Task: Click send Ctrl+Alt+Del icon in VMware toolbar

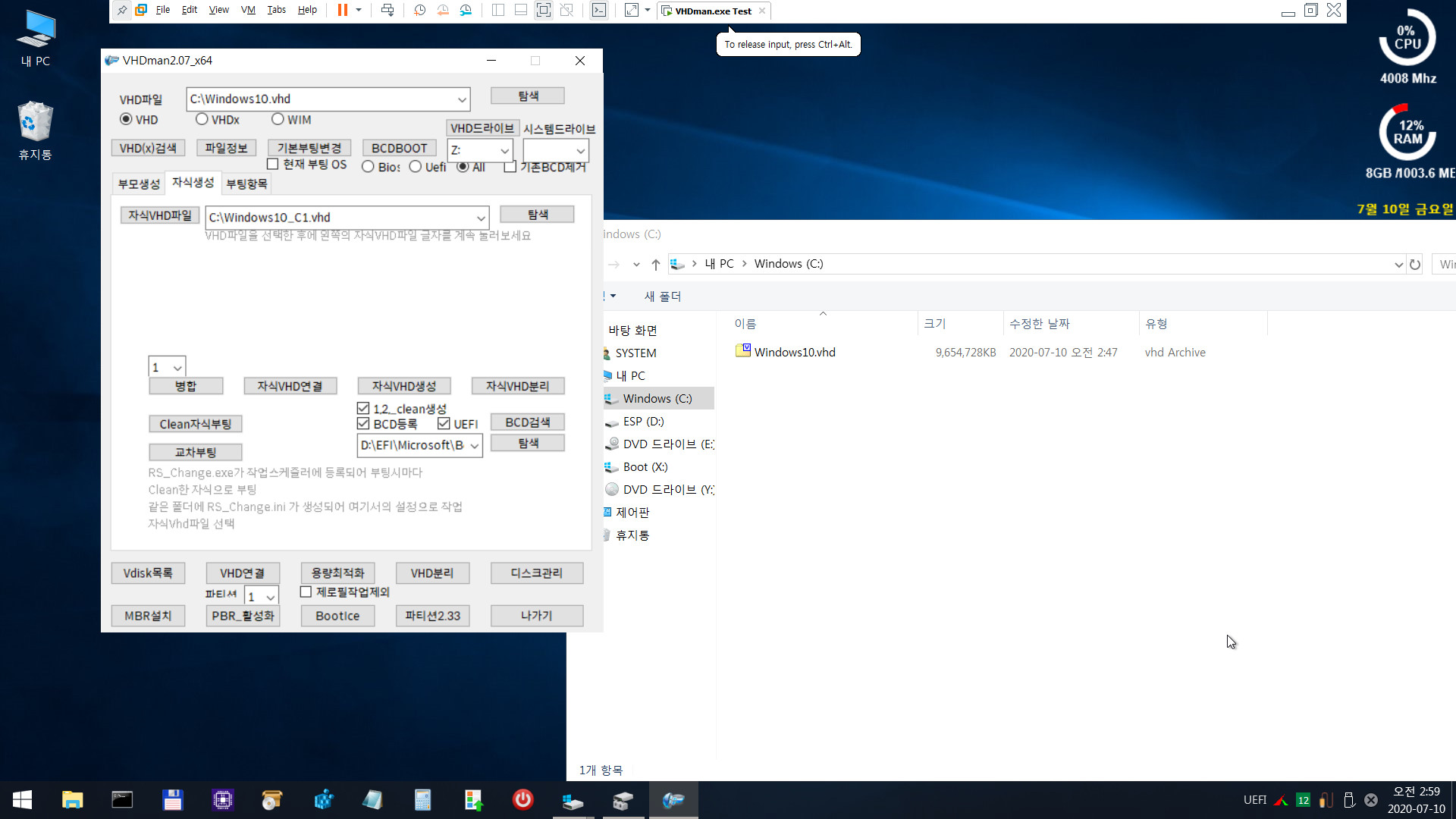Action: [388, 11]
